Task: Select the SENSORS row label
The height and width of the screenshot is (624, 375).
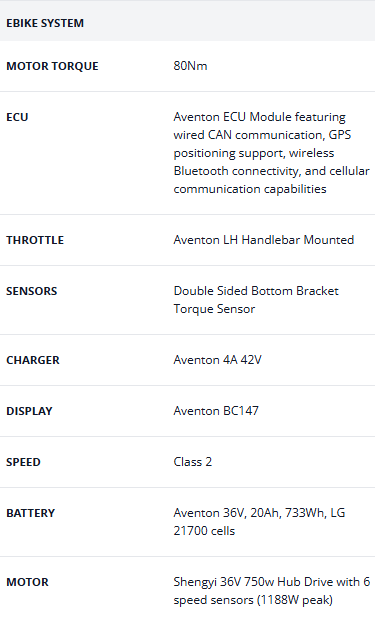Action: coord(32,291)
